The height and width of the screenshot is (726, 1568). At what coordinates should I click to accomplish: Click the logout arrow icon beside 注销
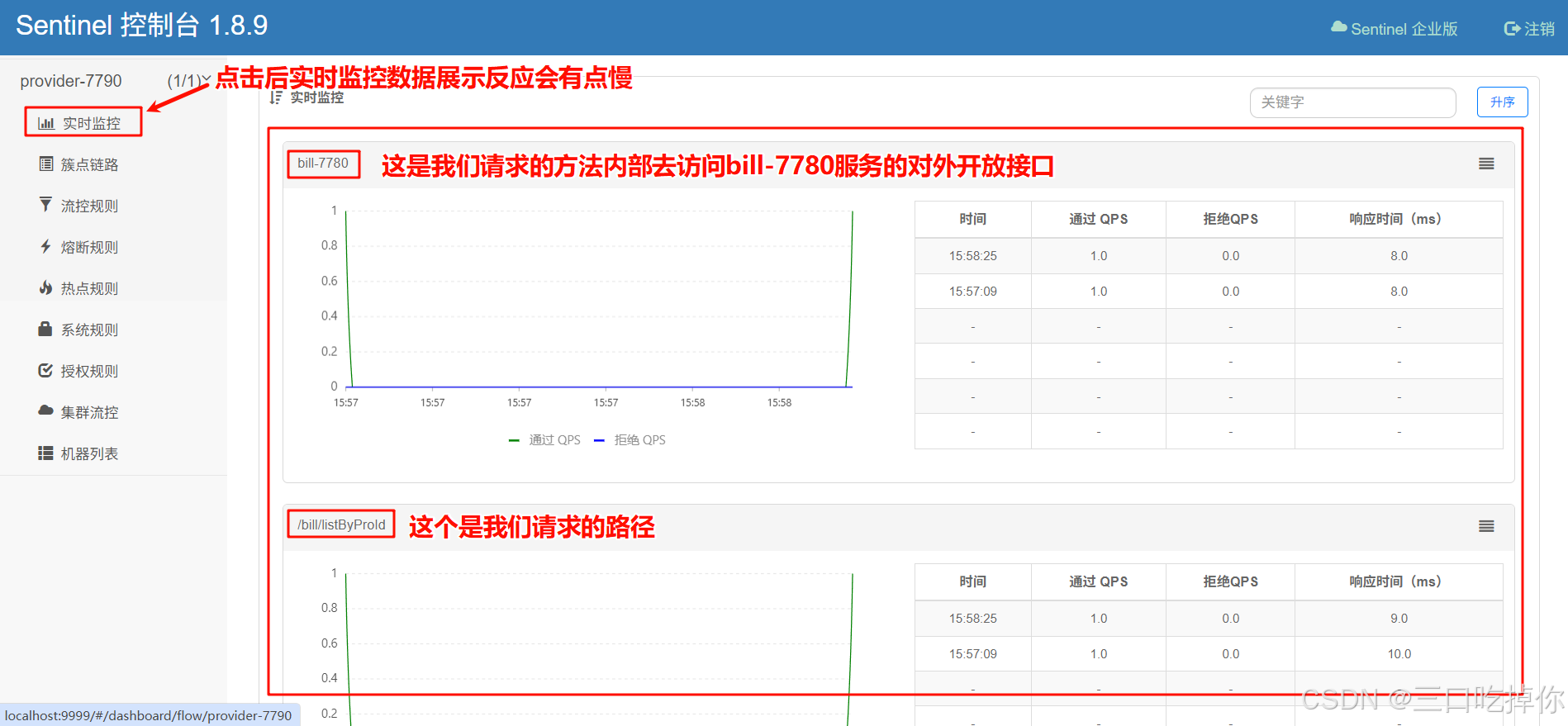[1512, 29]
